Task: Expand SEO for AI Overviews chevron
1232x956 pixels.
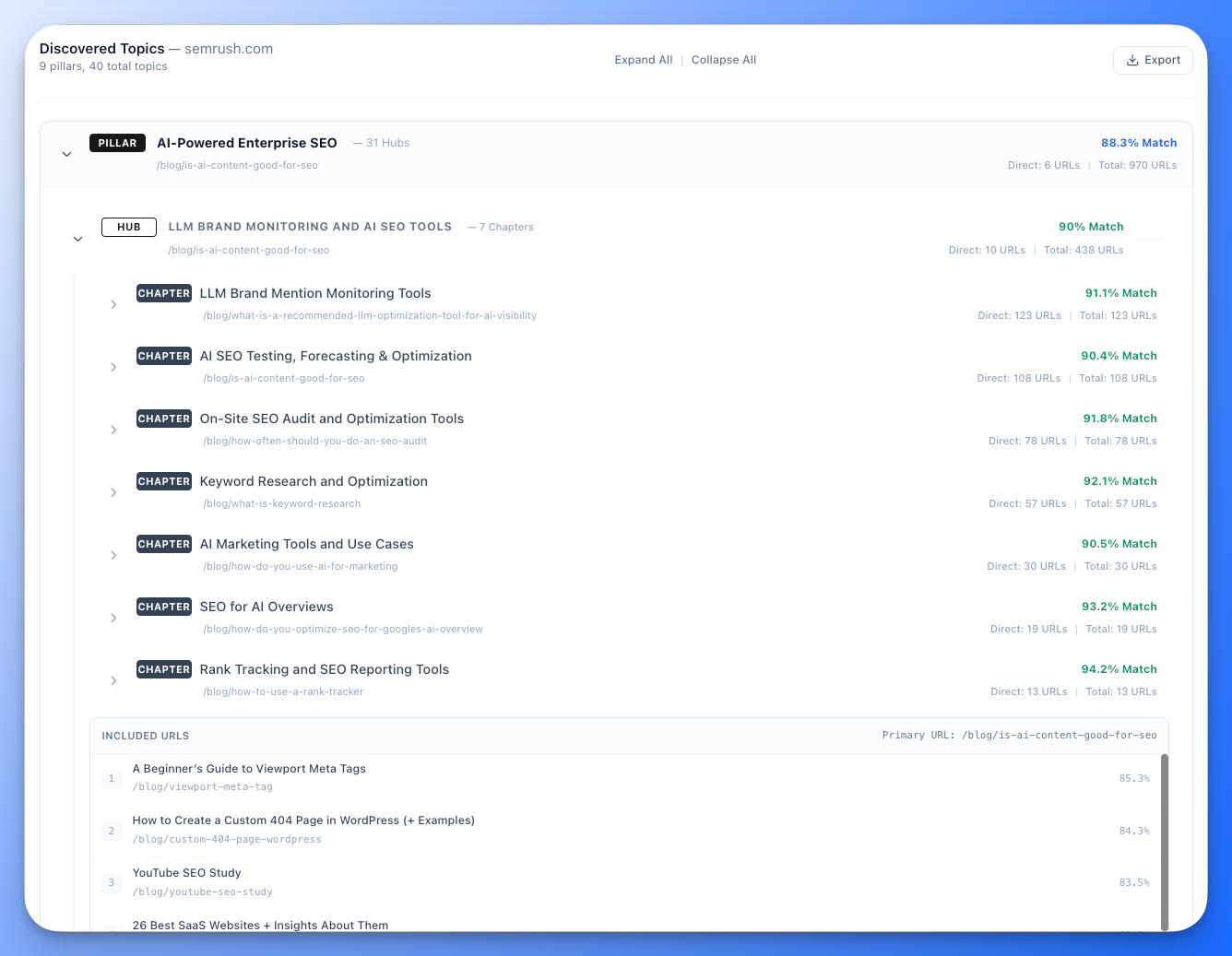Action: point(113,618)
